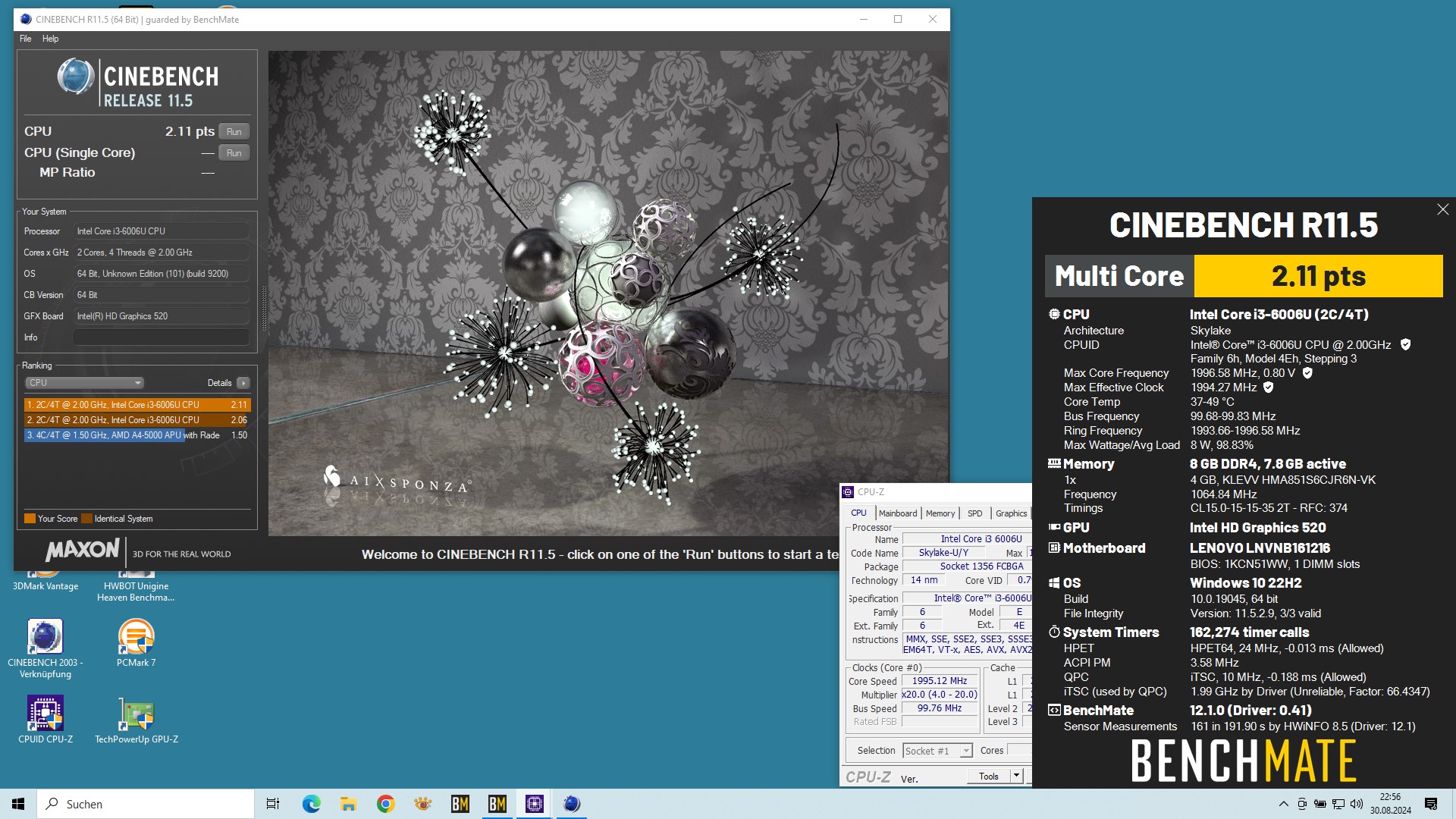
Task: Open the first BenchMate taskbar icon
Action: (460, 804)
